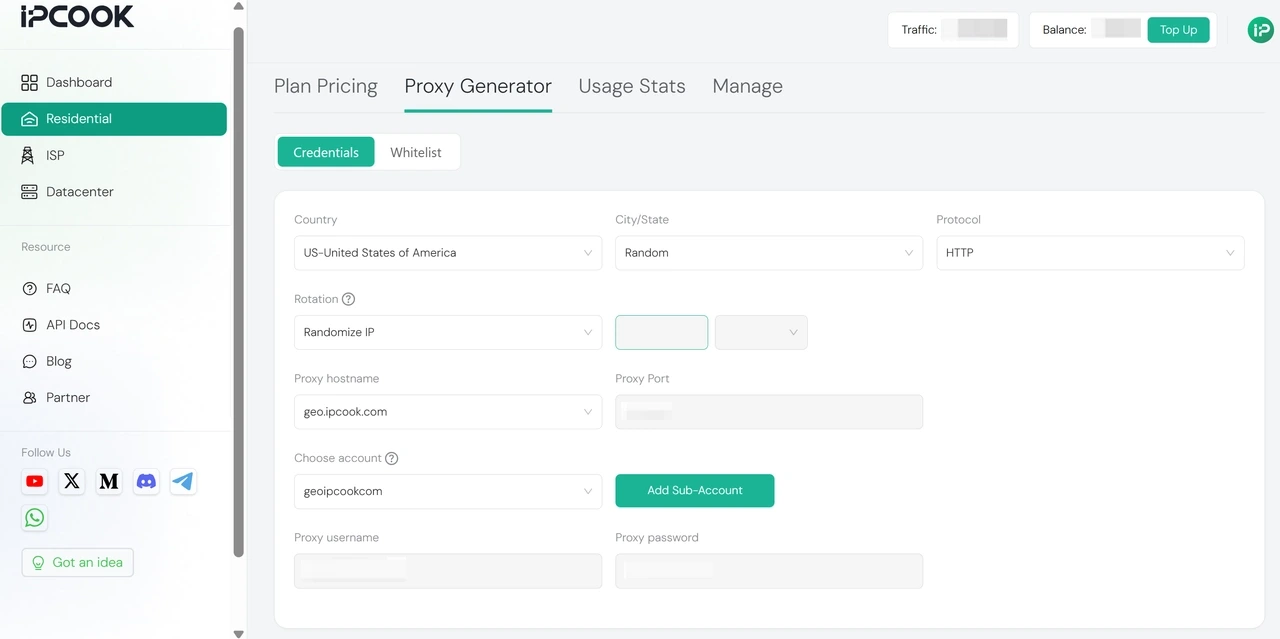Switch to the Proxy Generator tab
1280x639 pixels.
coord(478,86)
